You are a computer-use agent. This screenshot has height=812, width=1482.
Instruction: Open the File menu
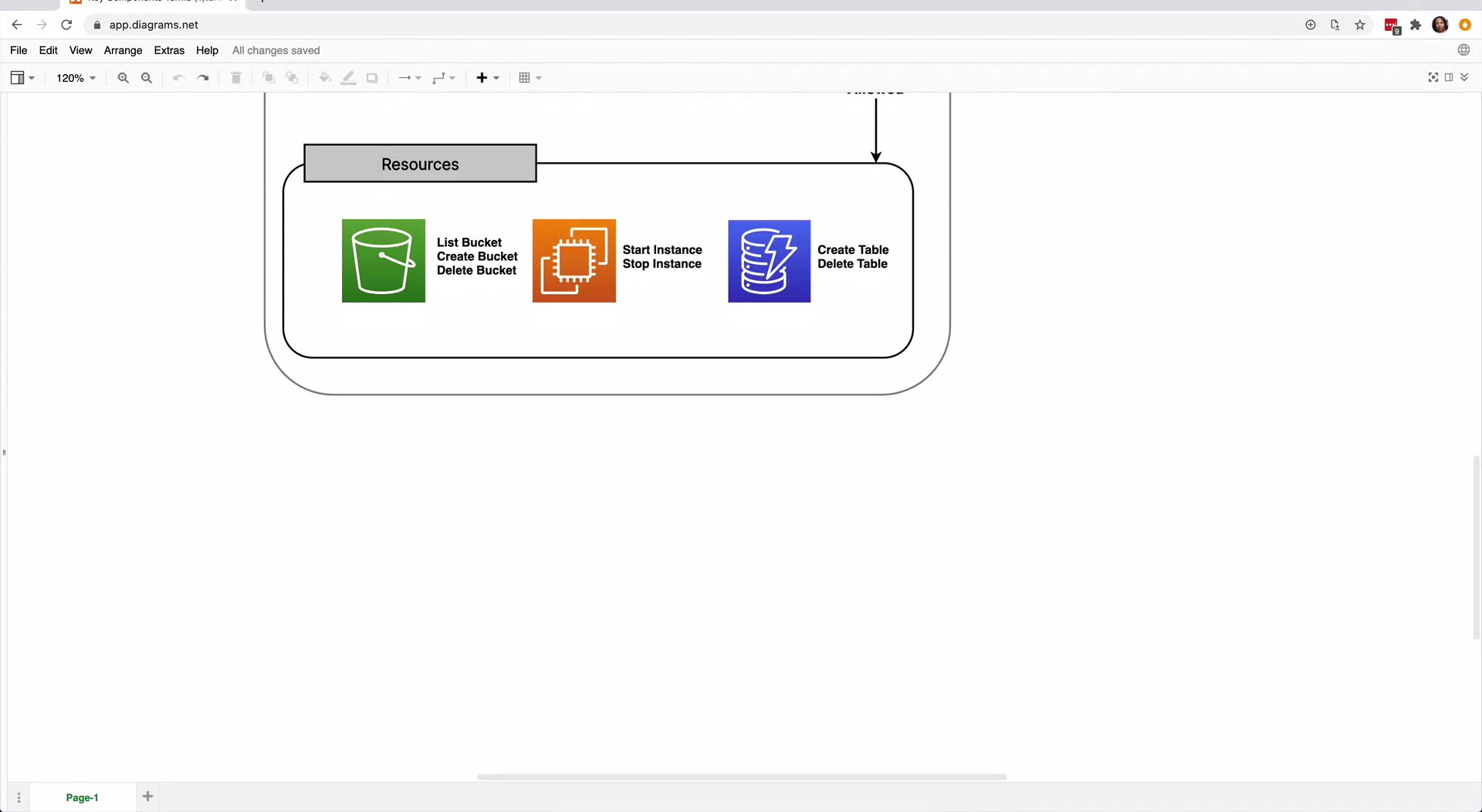[19, 50]
